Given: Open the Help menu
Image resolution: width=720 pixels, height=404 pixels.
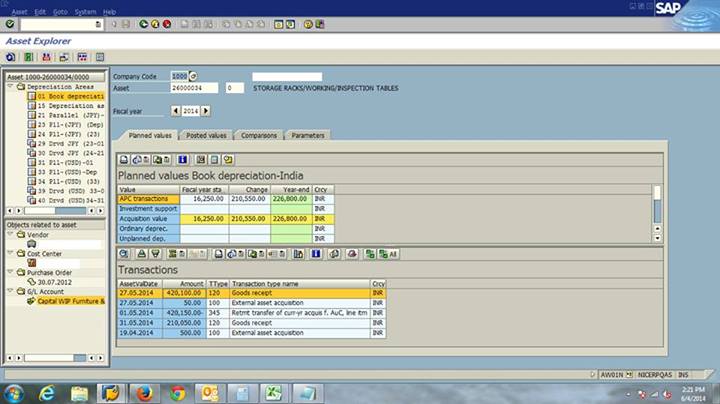Looking at the screenshot, I should (x=109, y=12).
